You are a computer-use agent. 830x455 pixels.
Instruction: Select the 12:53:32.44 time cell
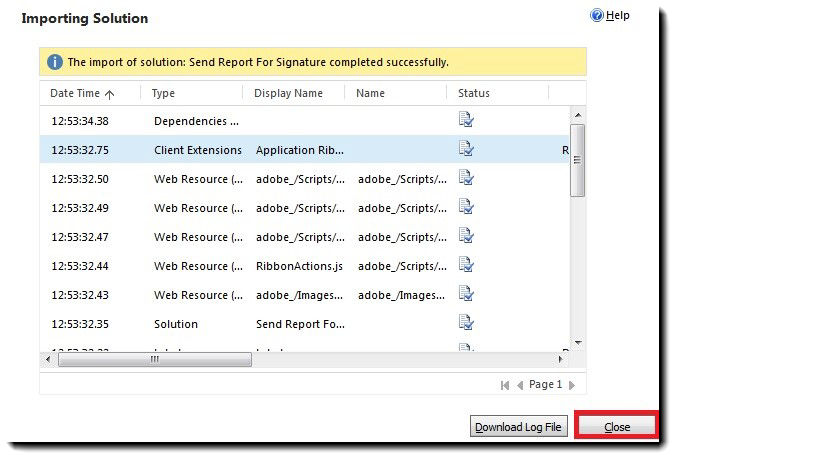[x=80, y=266]
